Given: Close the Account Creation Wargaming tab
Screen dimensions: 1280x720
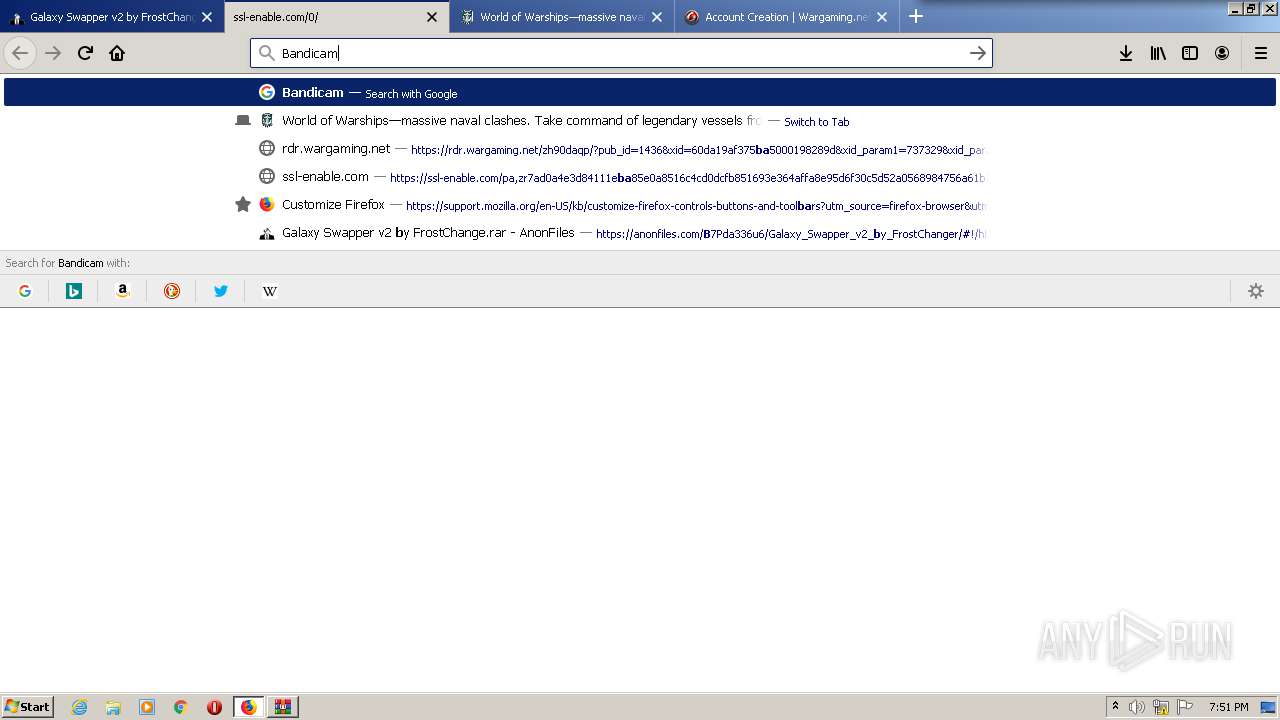Looking at the screenshot, I should [882, 17].
